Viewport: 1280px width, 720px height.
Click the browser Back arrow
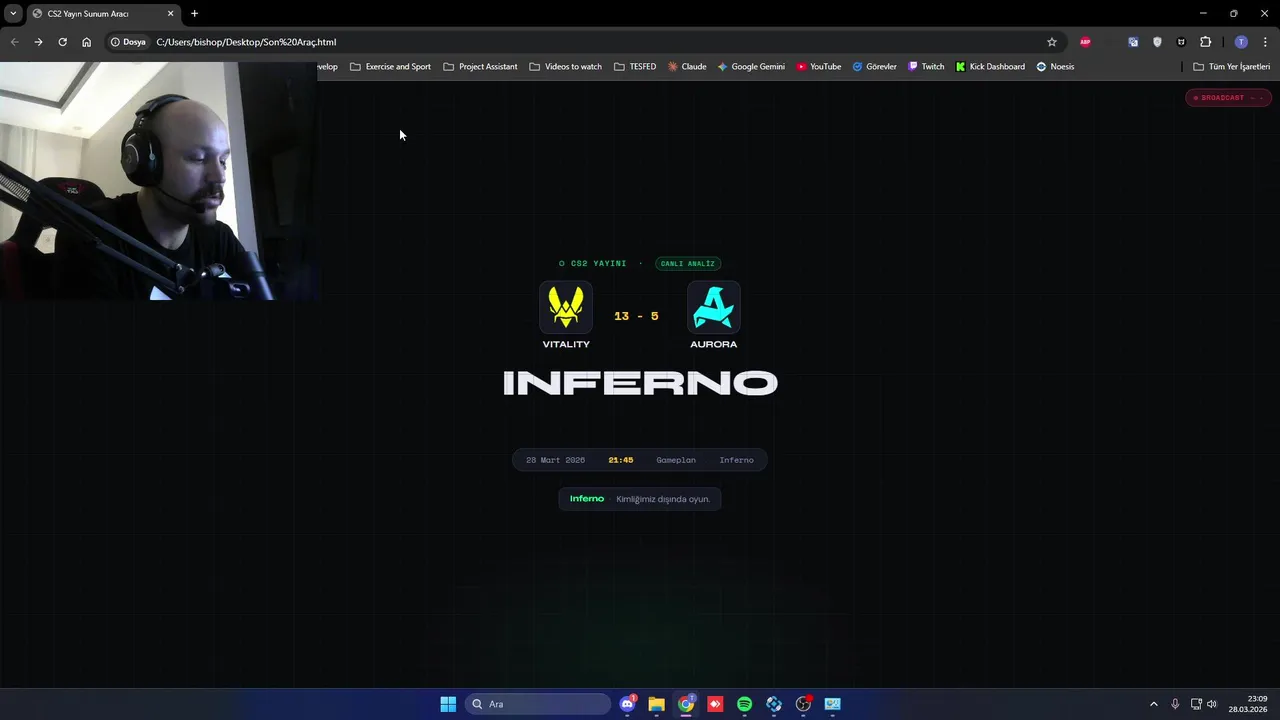14,42
